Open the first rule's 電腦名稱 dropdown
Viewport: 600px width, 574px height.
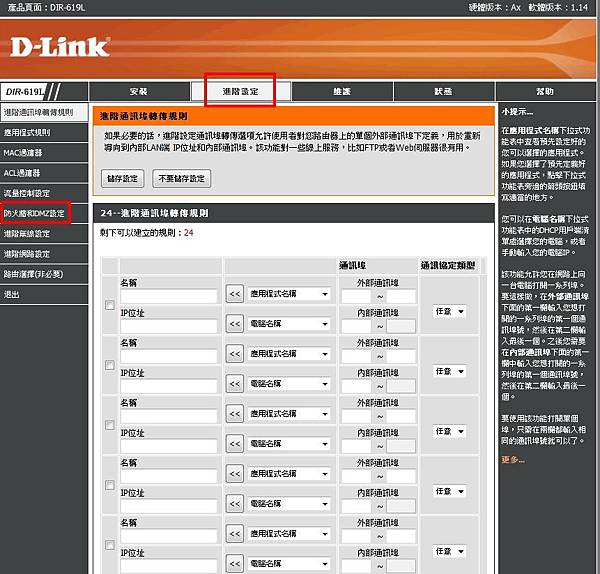[289, 324]
